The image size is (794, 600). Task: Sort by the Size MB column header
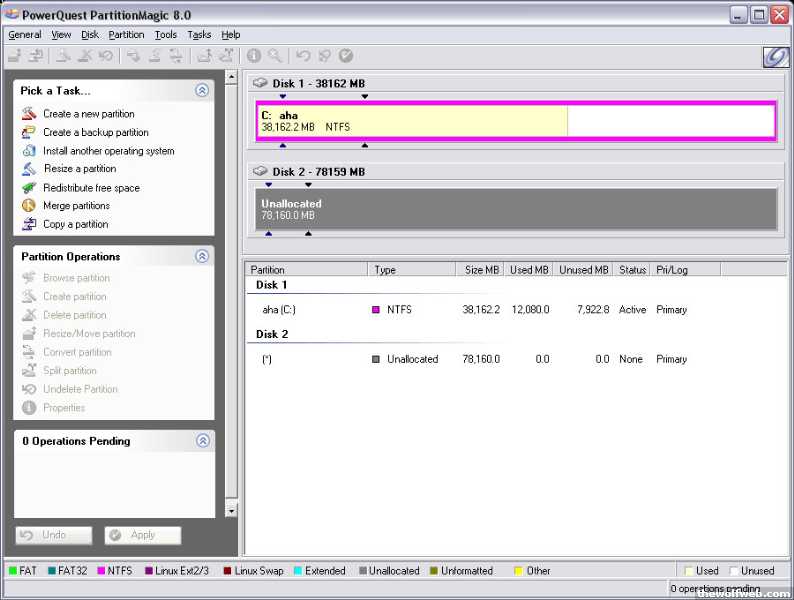(480, 270)
